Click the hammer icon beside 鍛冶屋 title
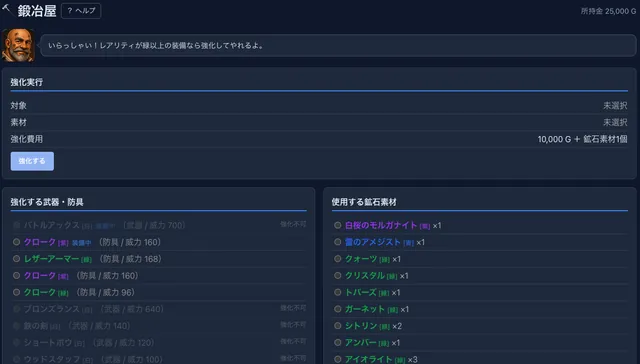Image resolution: width=640 pixels, height=364 pixels. (7, 8)
